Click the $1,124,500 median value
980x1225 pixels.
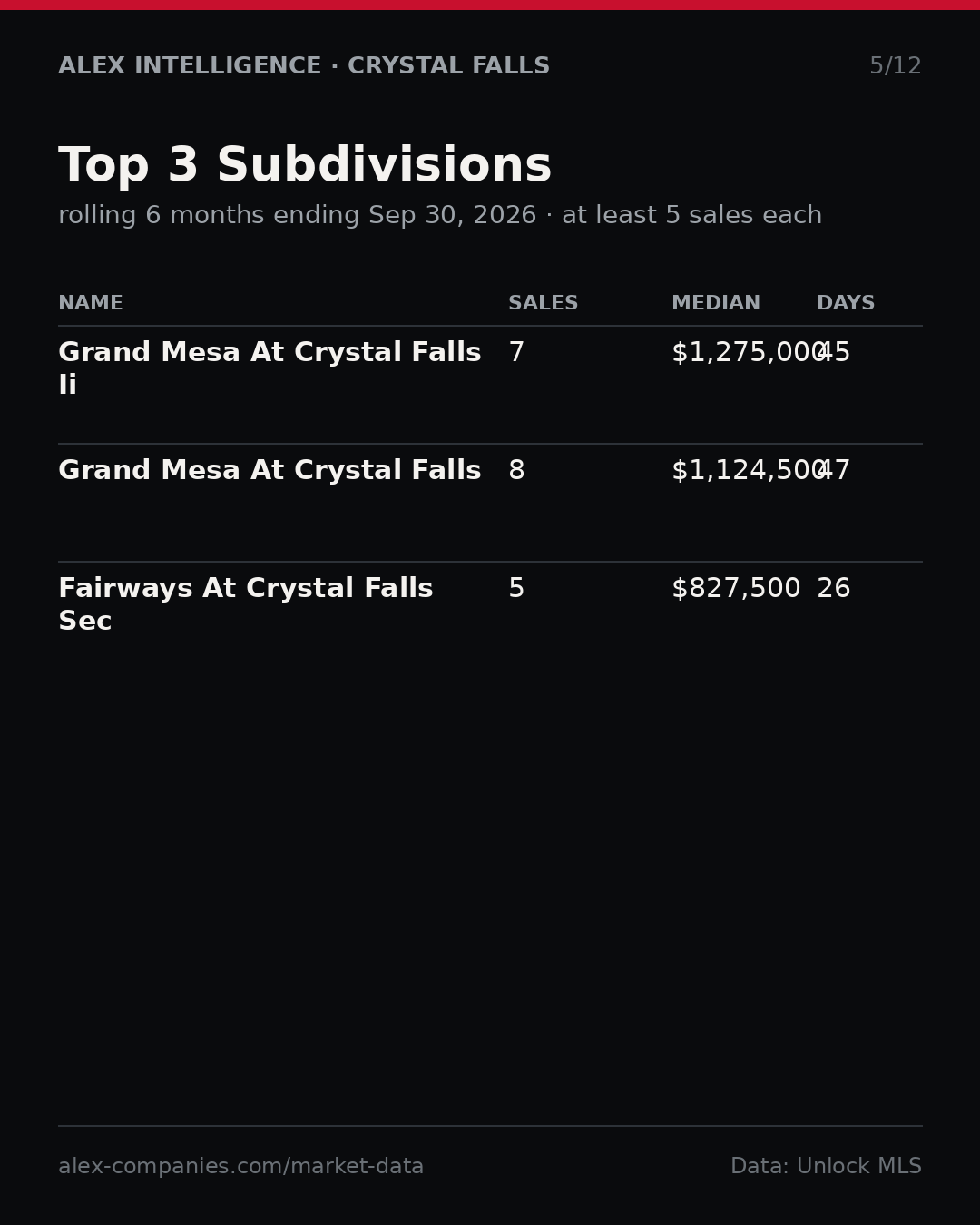(x=749, y=471)
